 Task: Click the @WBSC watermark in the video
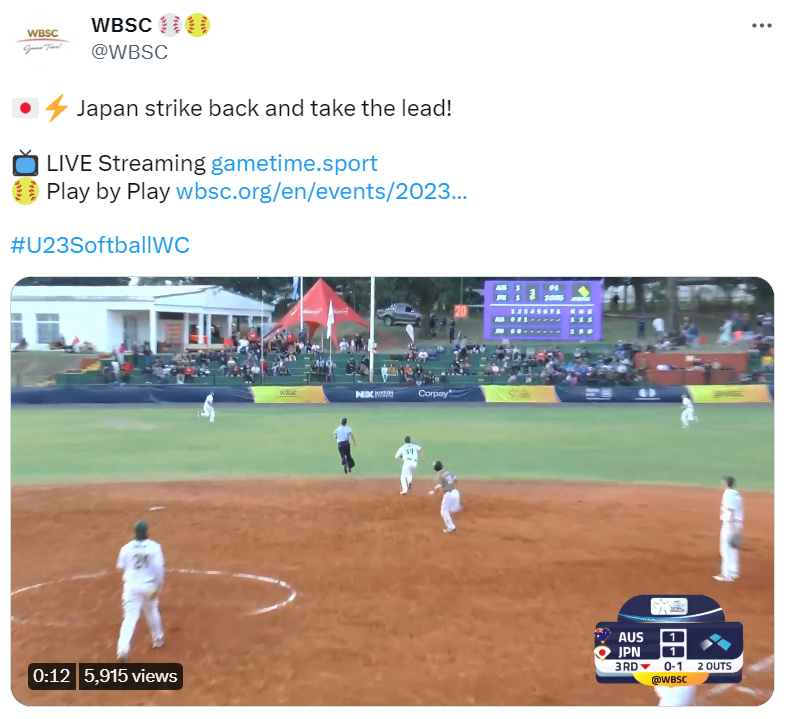click(x=669, y=679)
